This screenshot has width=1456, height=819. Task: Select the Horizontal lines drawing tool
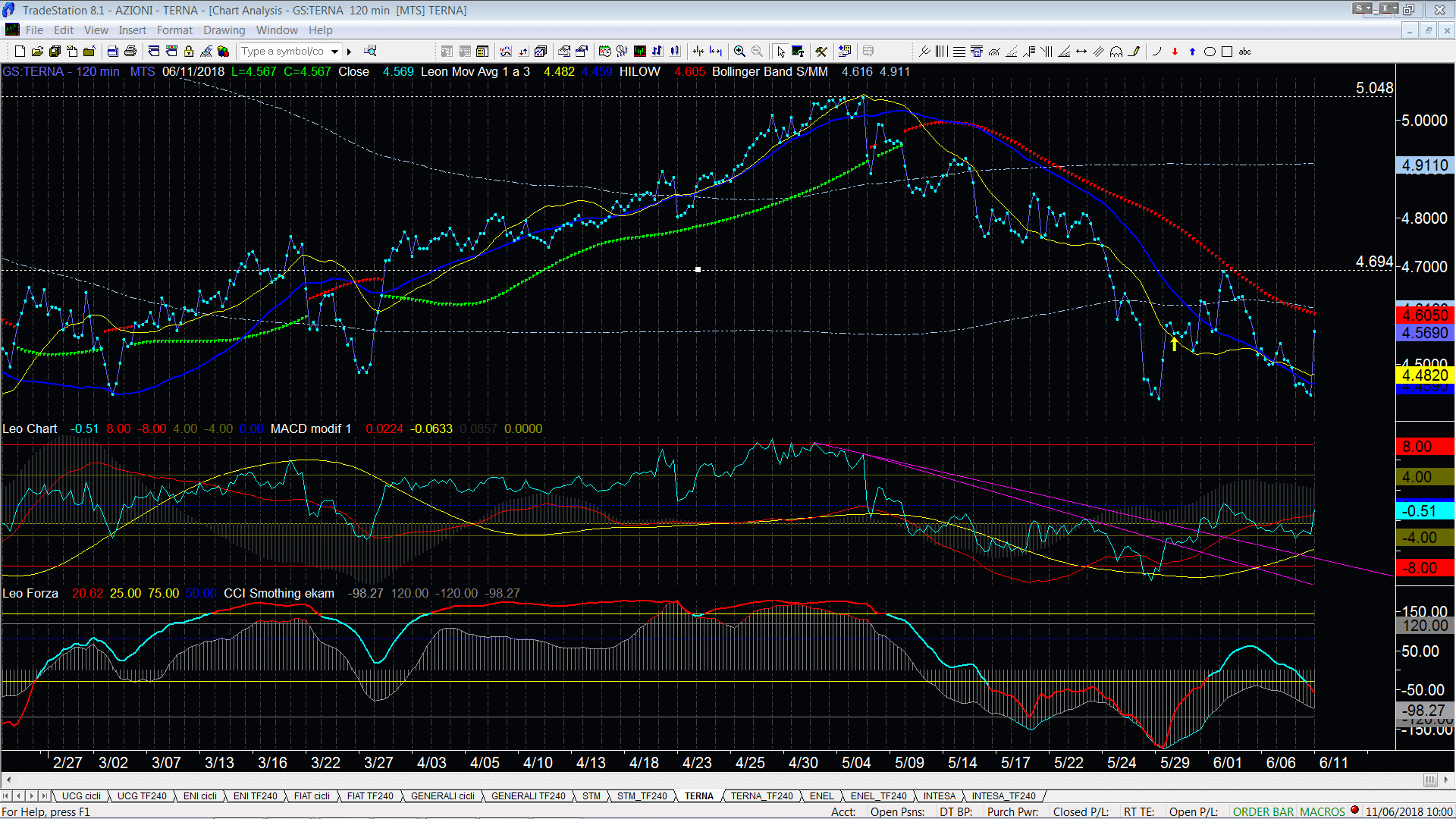tap(959, 52)
